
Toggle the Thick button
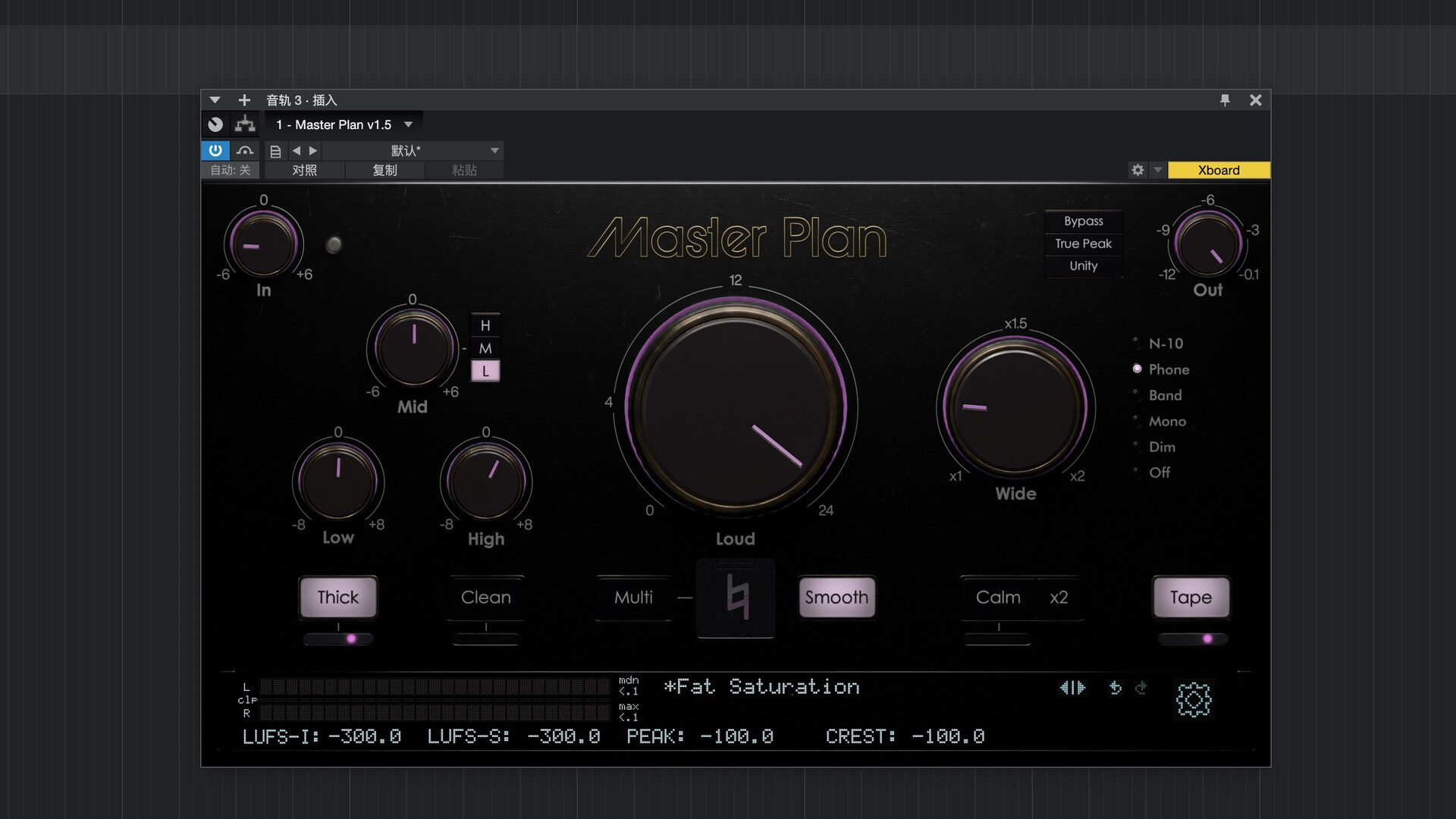(x=338, y=597)
